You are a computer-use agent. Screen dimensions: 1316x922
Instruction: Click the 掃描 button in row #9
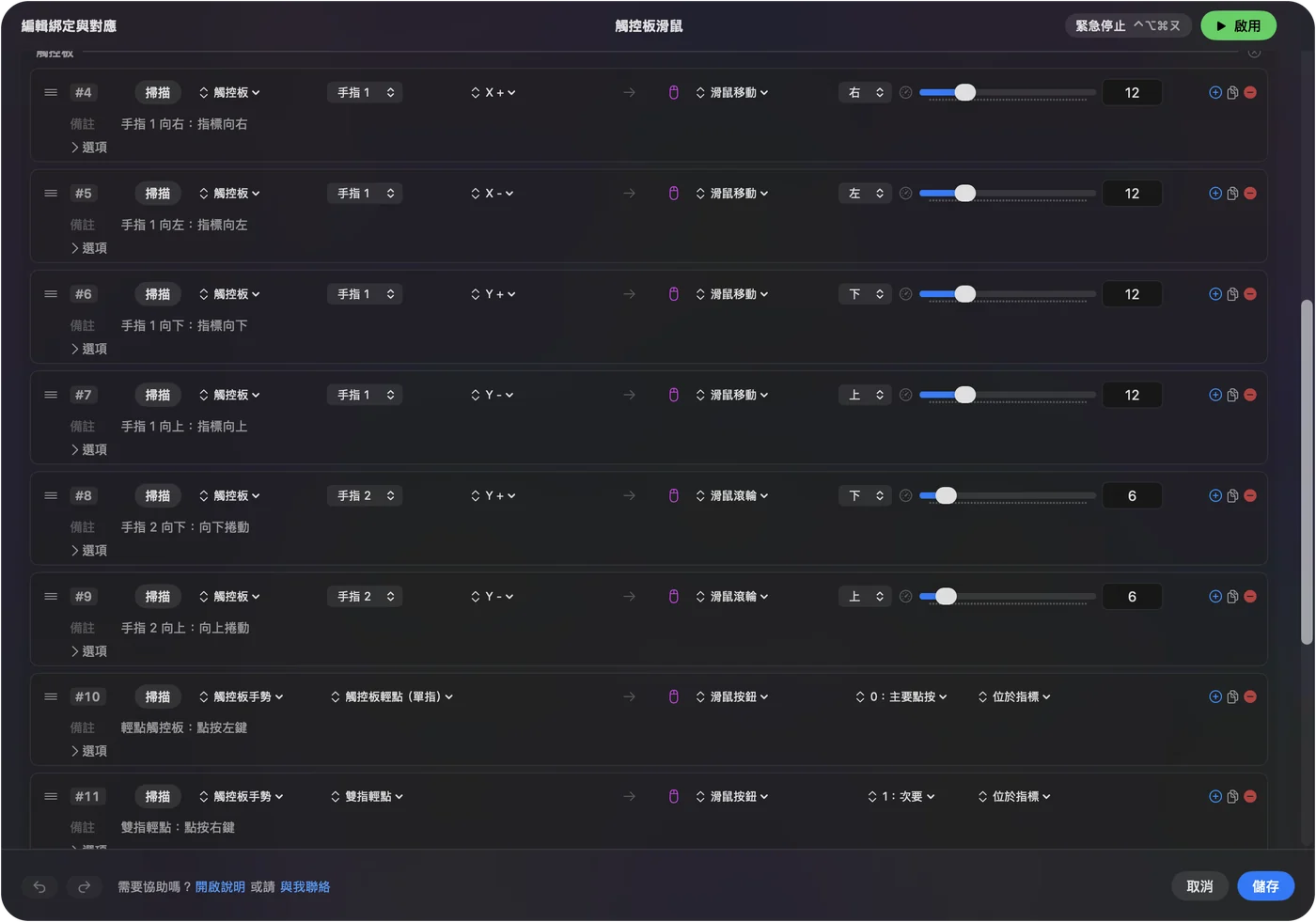[x=158, y=597]
